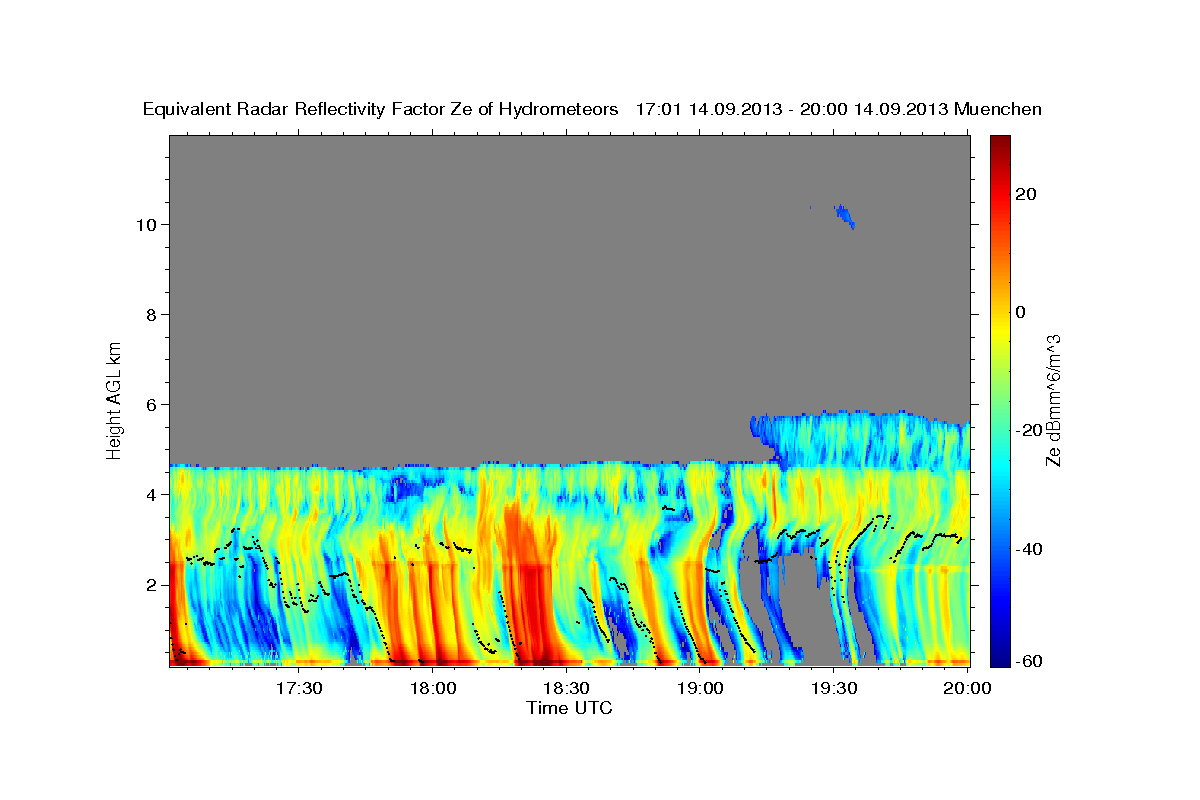Click the plot title 'Equivalent Radar Reflectivity Factor Ze of Hydrometeors'
This screenshot has height=800, width=1200.
coord(381,109)
